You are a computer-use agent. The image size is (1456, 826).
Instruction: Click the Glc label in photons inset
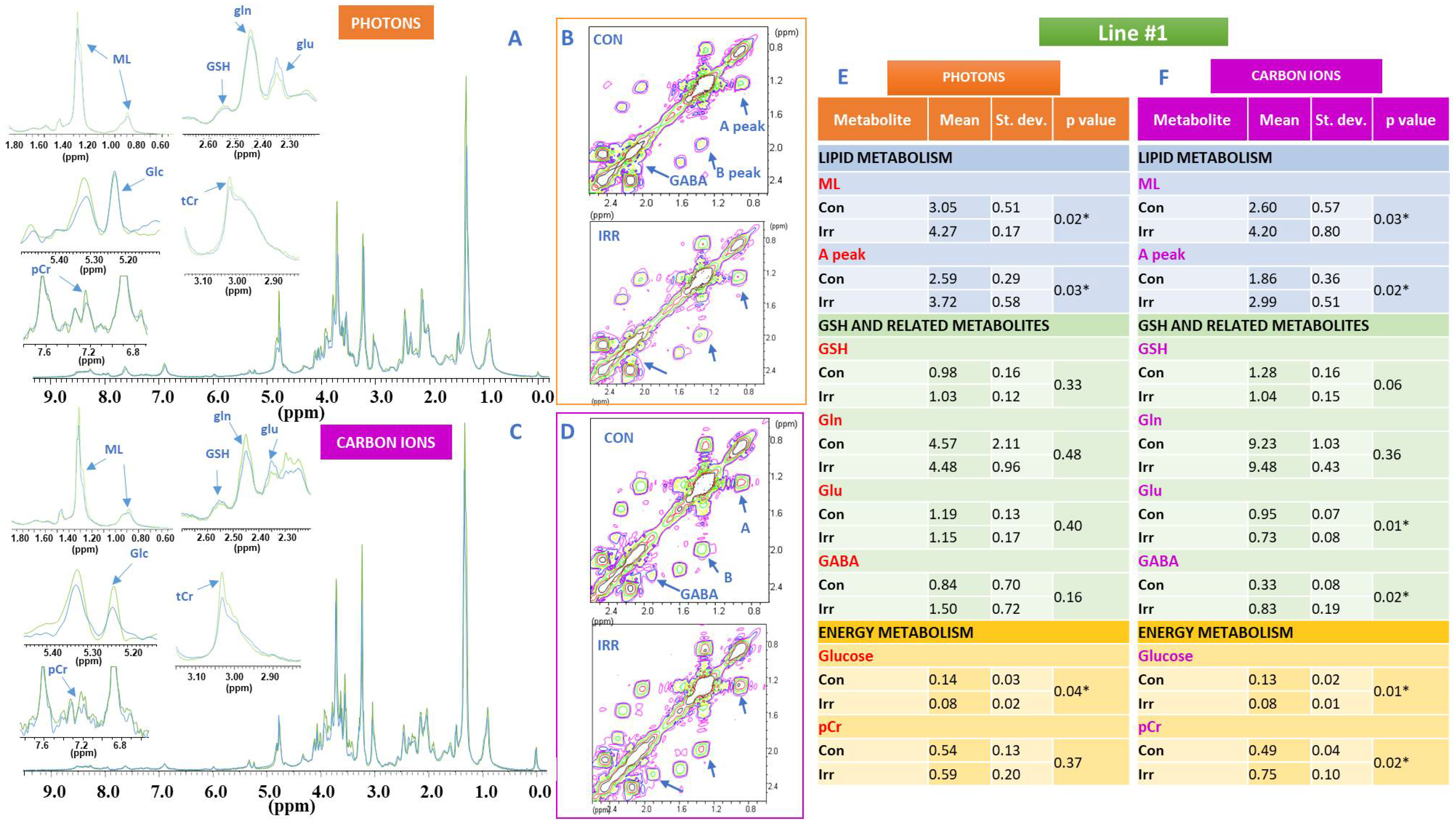pyautogui.click(x=154, y=172)
